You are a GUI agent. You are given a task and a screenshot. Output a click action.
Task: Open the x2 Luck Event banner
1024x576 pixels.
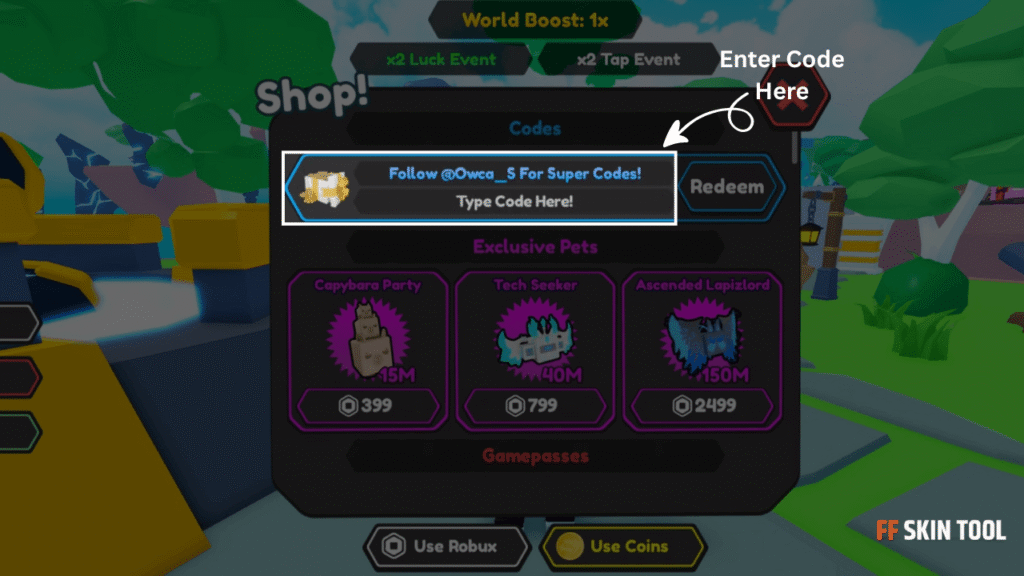tap(441, 59)
